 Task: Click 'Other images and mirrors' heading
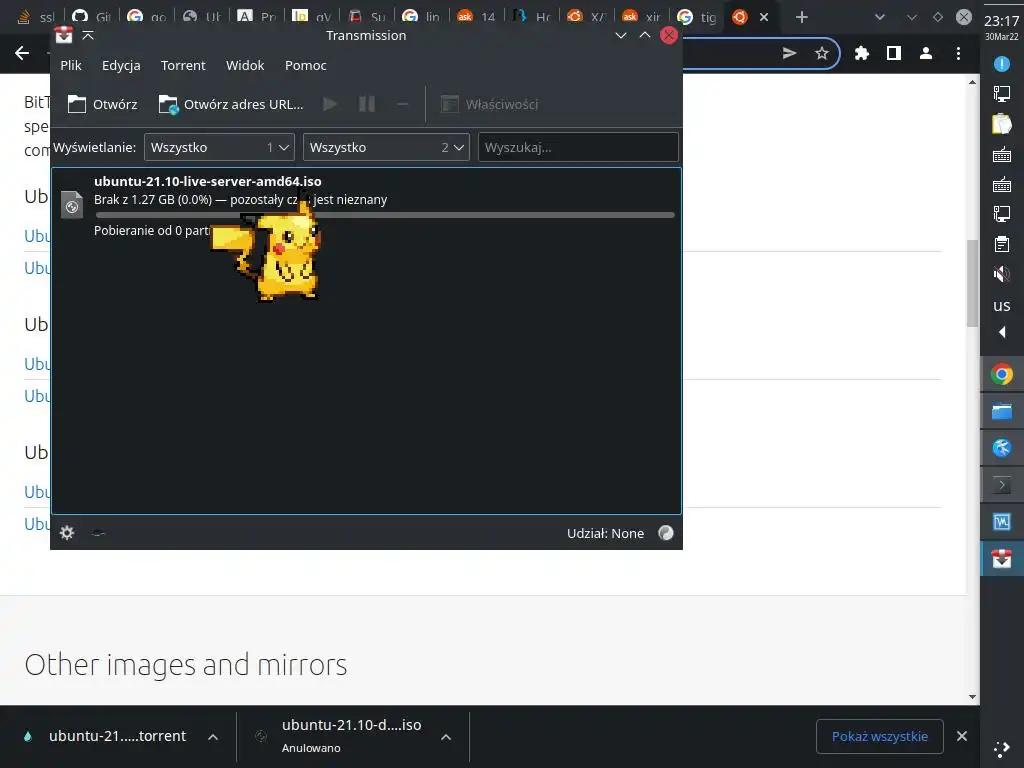(x=185, y=665)
